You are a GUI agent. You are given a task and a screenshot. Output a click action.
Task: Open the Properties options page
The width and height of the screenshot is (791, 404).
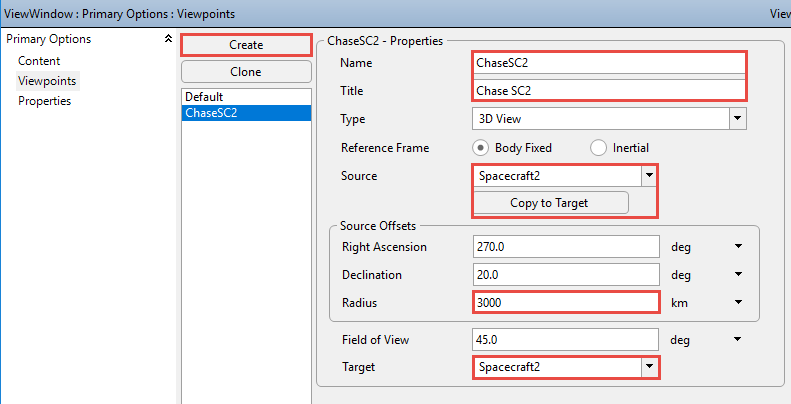44,101
